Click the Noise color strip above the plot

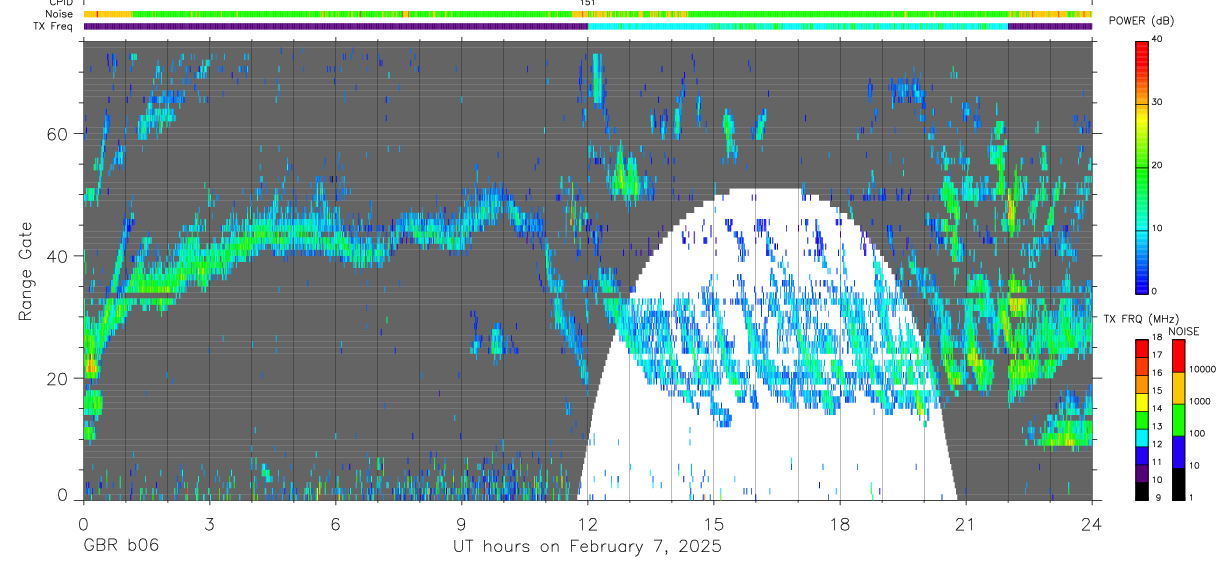[588, 14]
